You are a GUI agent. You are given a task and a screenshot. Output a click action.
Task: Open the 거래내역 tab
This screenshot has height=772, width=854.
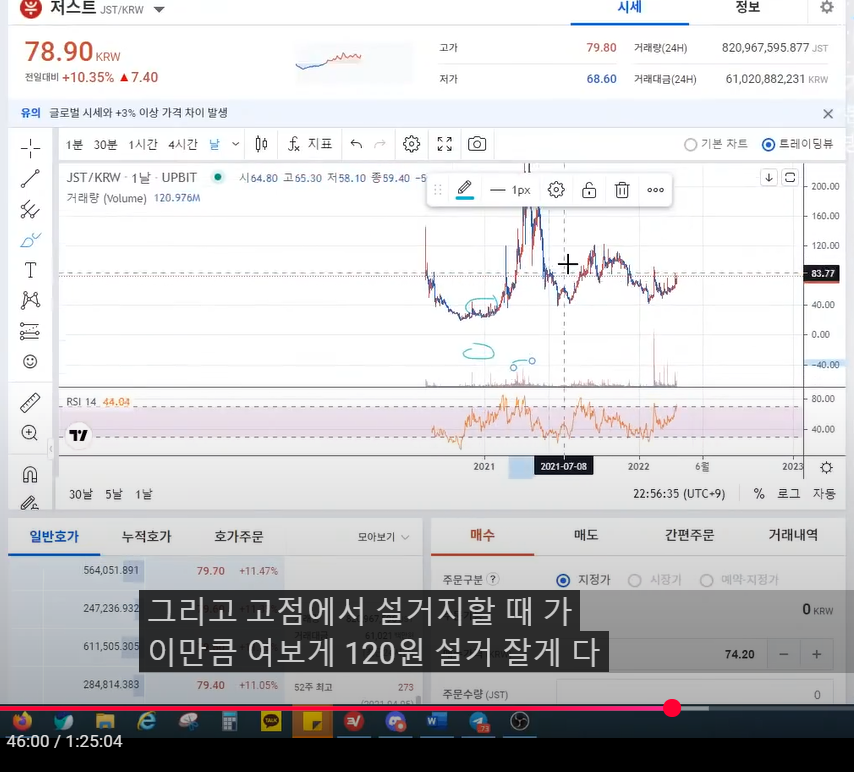pyautogui.click(x=793, y=535)
